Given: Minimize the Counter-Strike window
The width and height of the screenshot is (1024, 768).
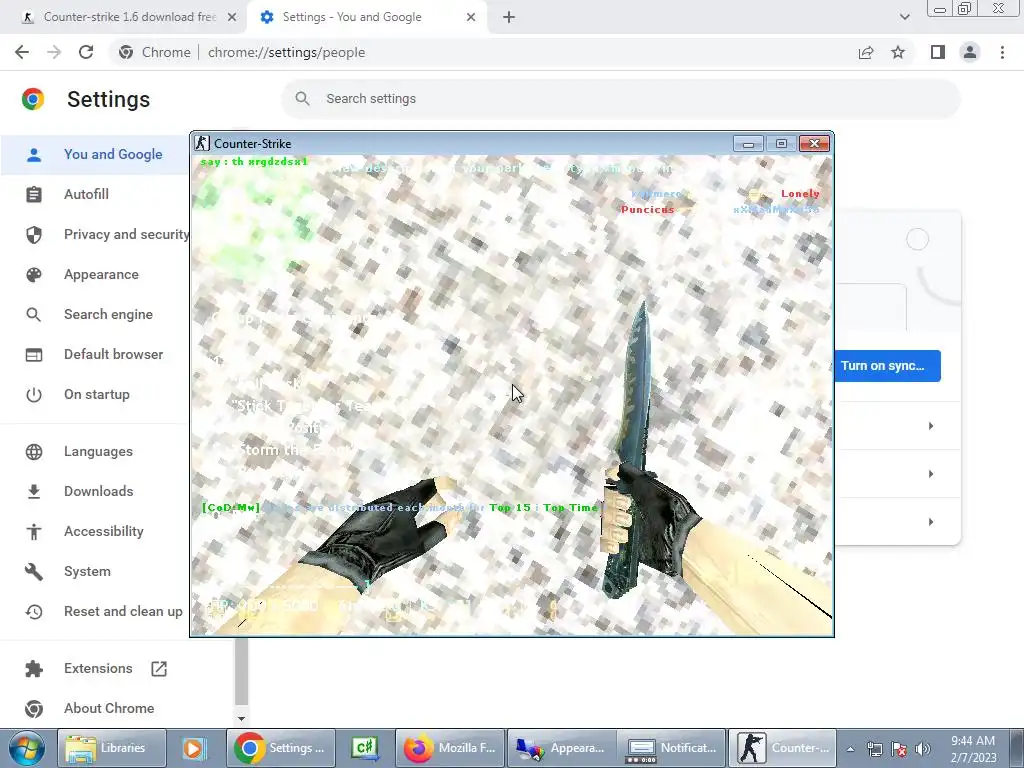Looking at the screenshot, I should click(x=748, y=144).
